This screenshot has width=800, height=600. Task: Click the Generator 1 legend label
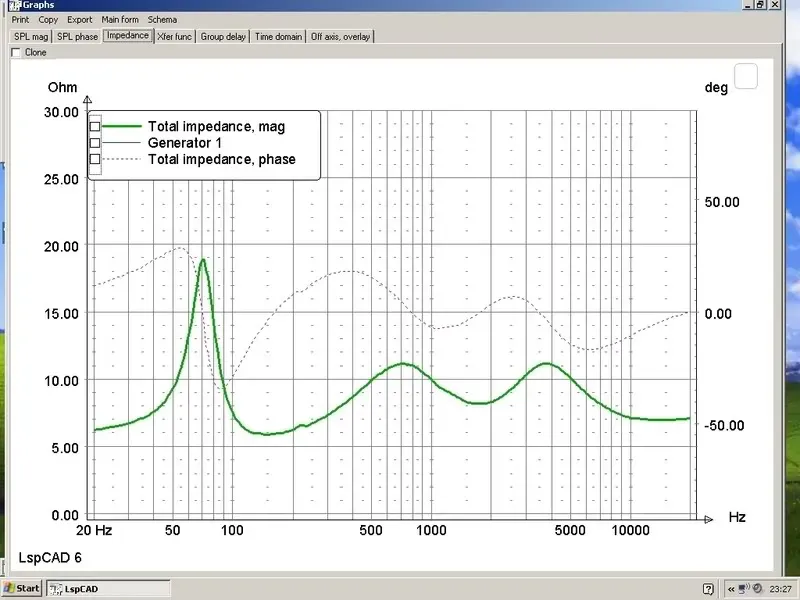pyautogui.click(x=185, y=143)
